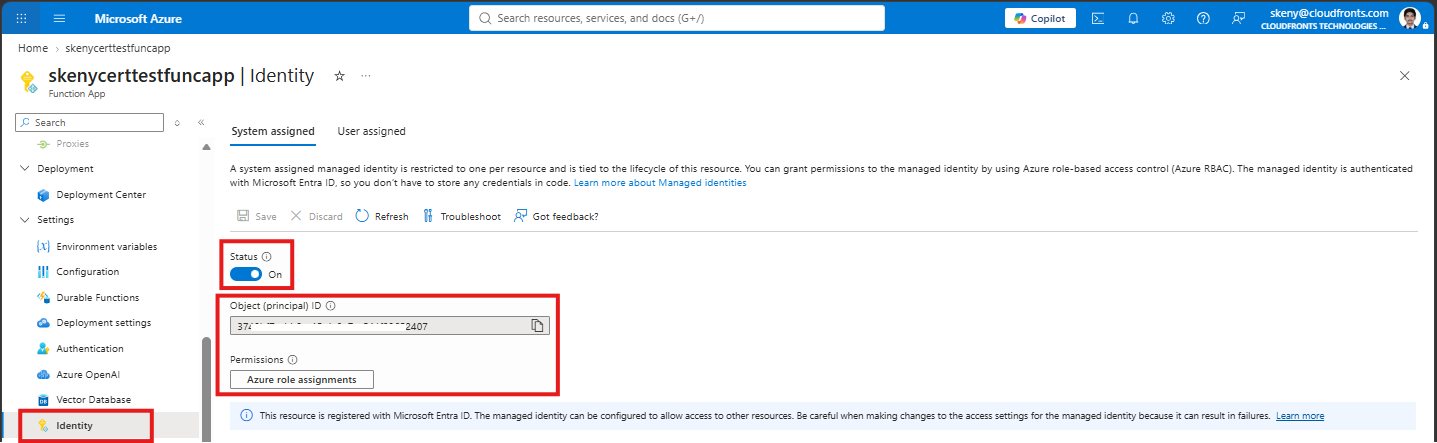1437x443 pixels.
Task: Close the Identity blade
Action: pyautogui.click(x=1405, y=76)
